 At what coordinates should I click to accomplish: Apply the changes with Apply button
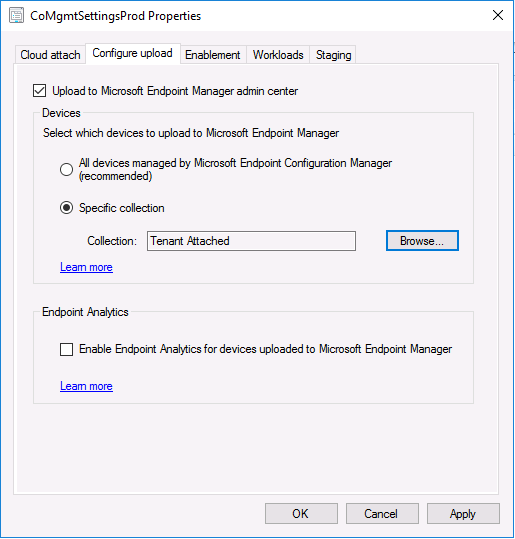tap(463, 514)
